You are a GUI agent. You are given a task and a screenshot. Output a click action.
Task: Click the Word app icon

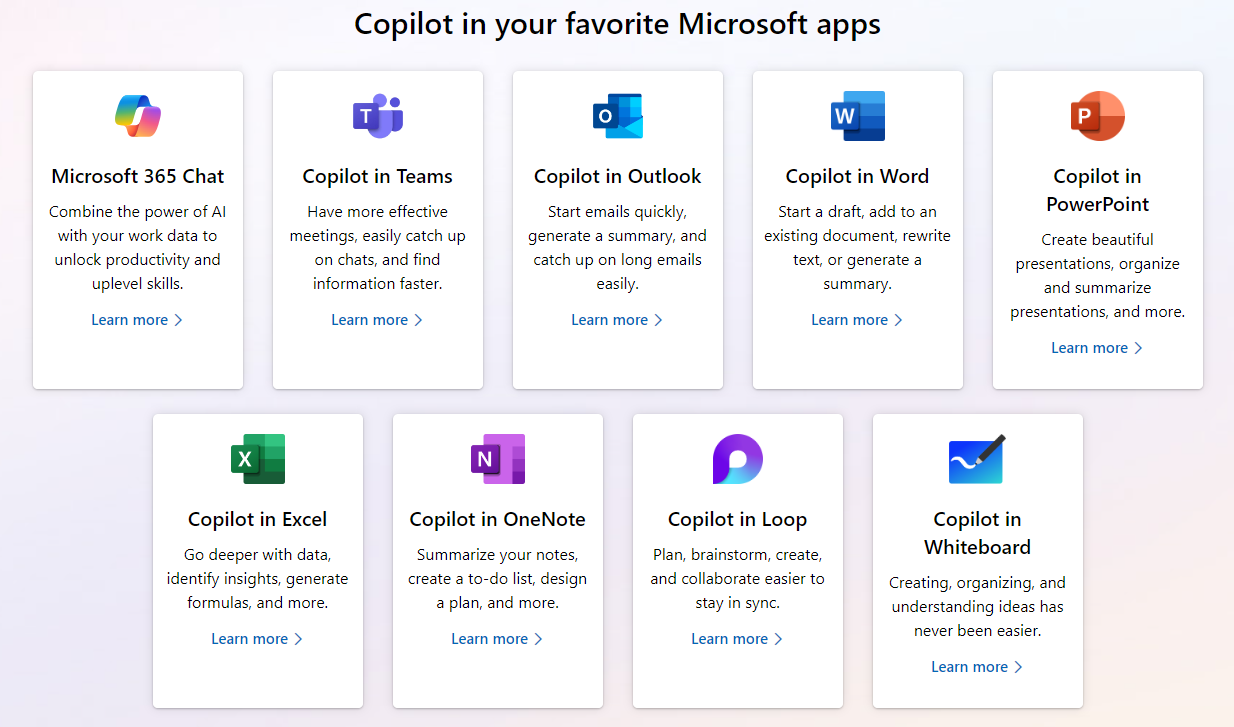(858, 116)
